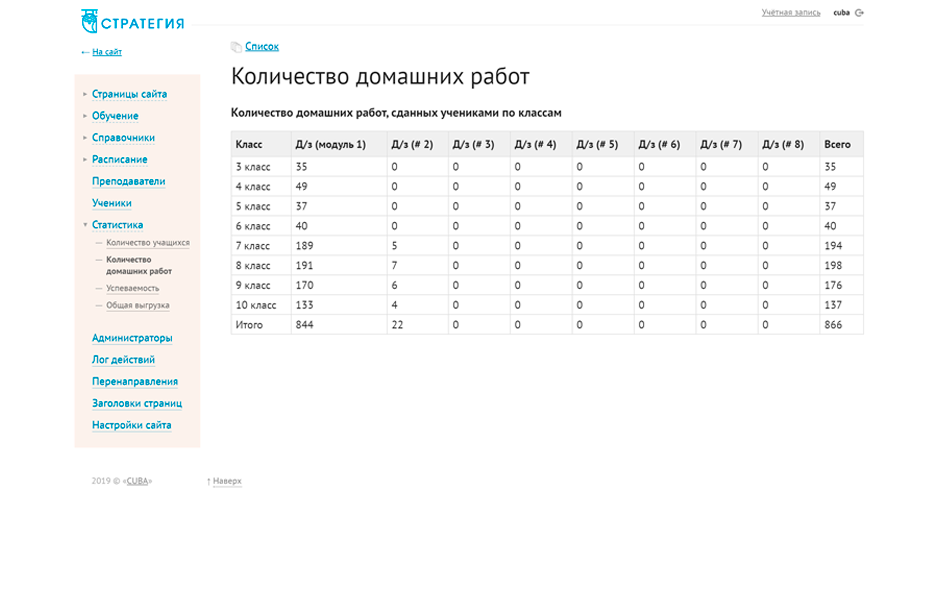Screen dimensions: 940x612
Task: Select Успеваемость submenu item
Action: pos(132,289)
